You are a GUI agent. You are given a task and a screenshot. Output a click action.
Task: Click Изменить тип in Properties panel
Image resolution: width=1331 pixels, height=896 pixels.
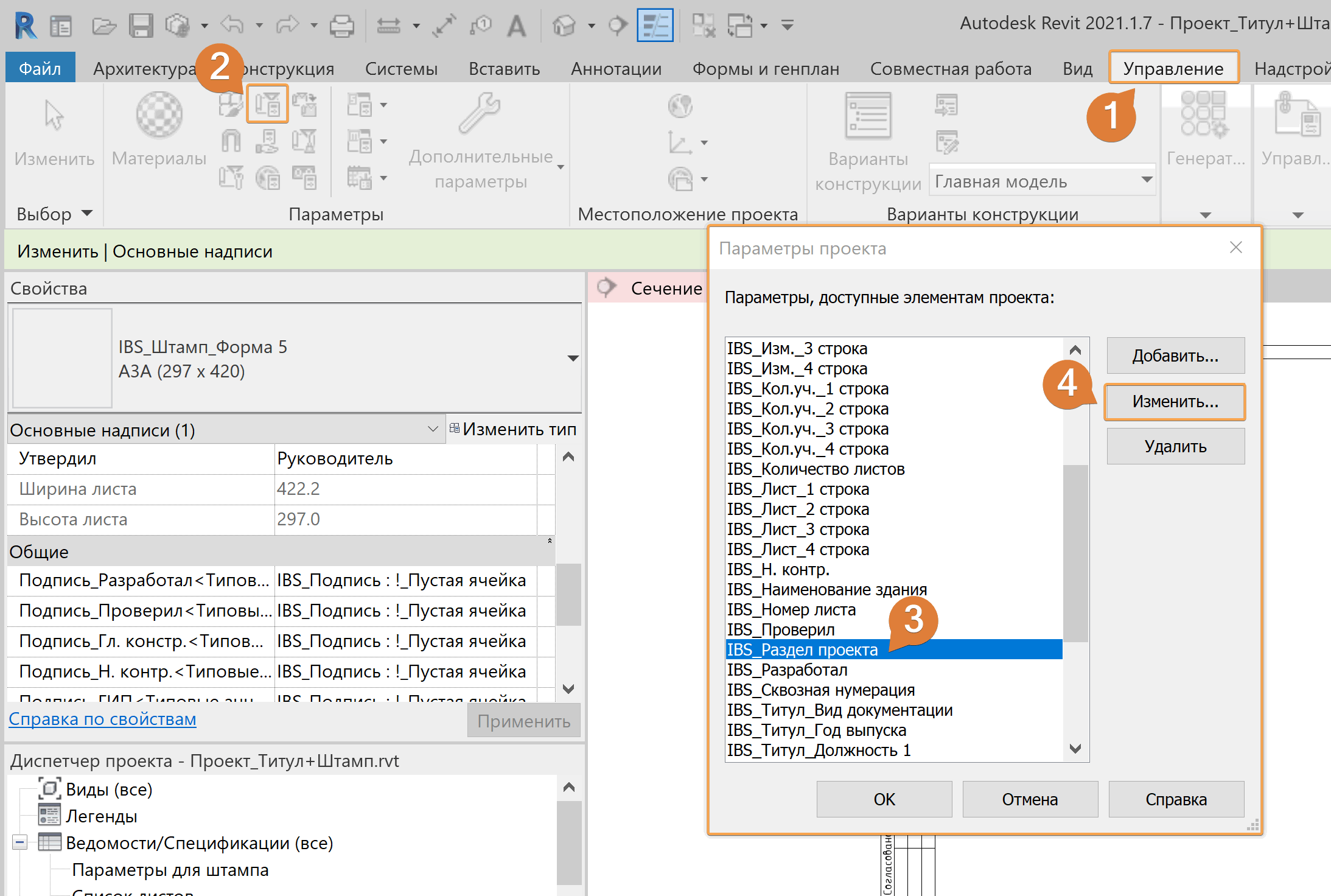(x=513, y=429)
